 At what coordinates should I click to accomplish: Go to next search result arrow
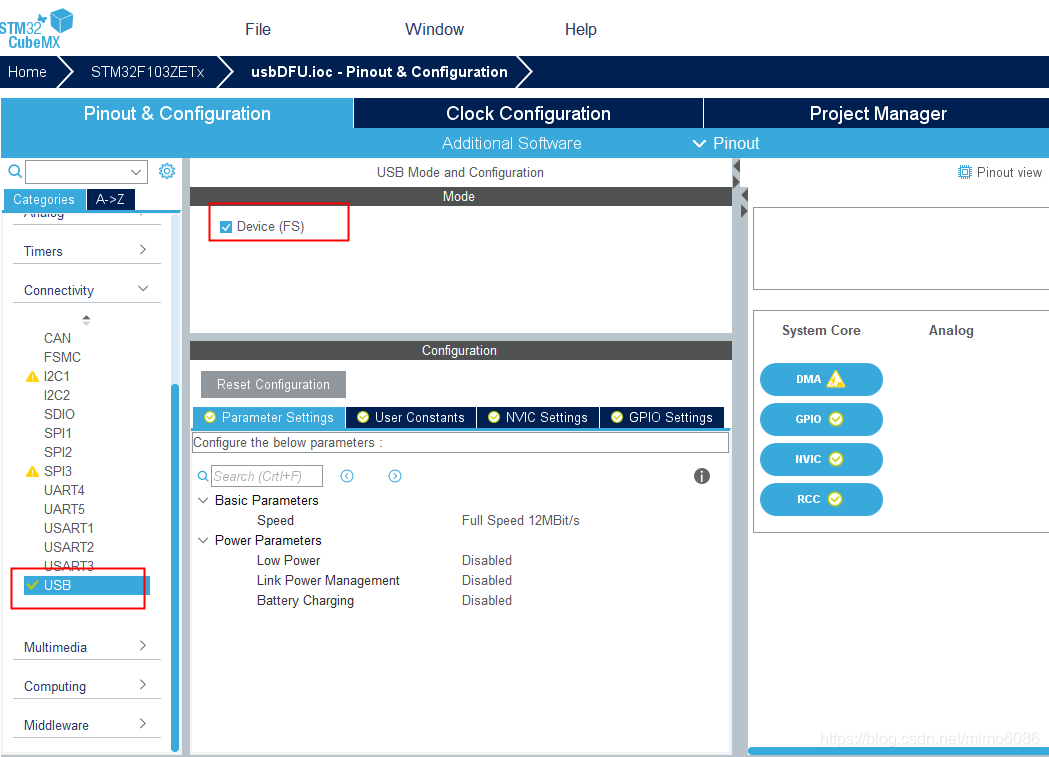pyautogui.click(x=395, y=476)
